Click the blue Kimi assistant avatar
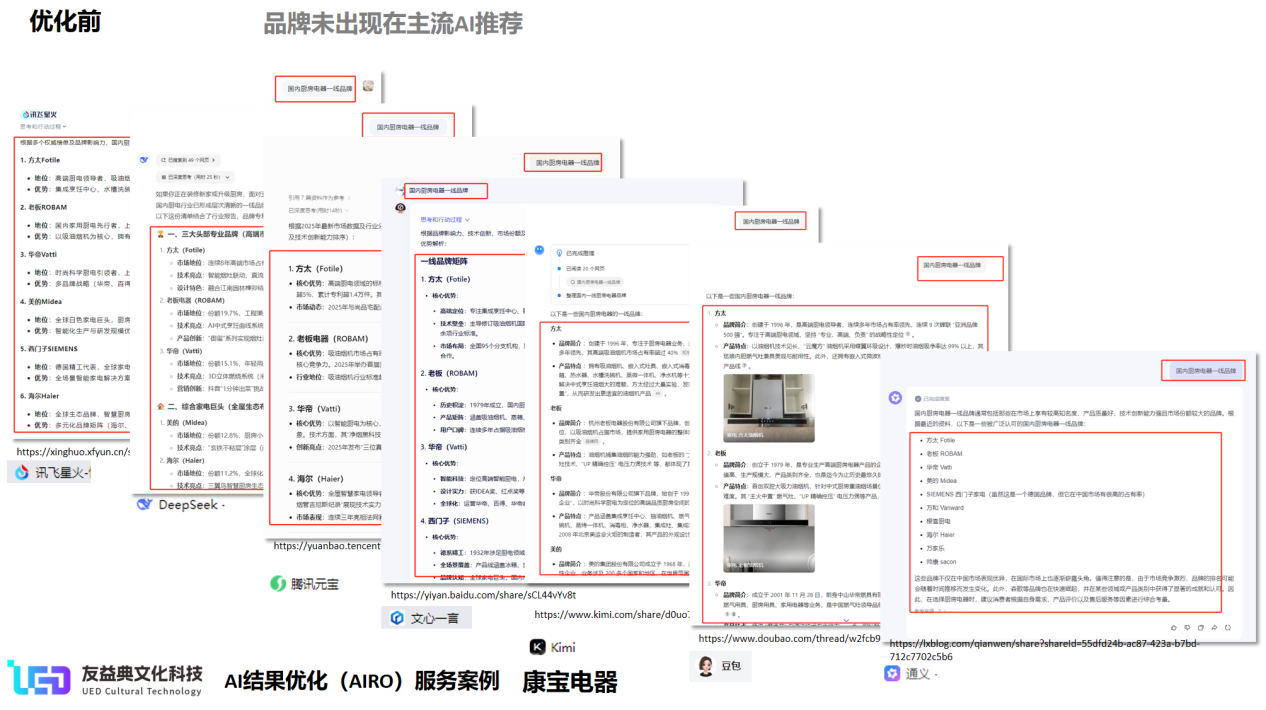Image resolution: width=1266 pixels, height=710 pixels. [x=538, y=250]
